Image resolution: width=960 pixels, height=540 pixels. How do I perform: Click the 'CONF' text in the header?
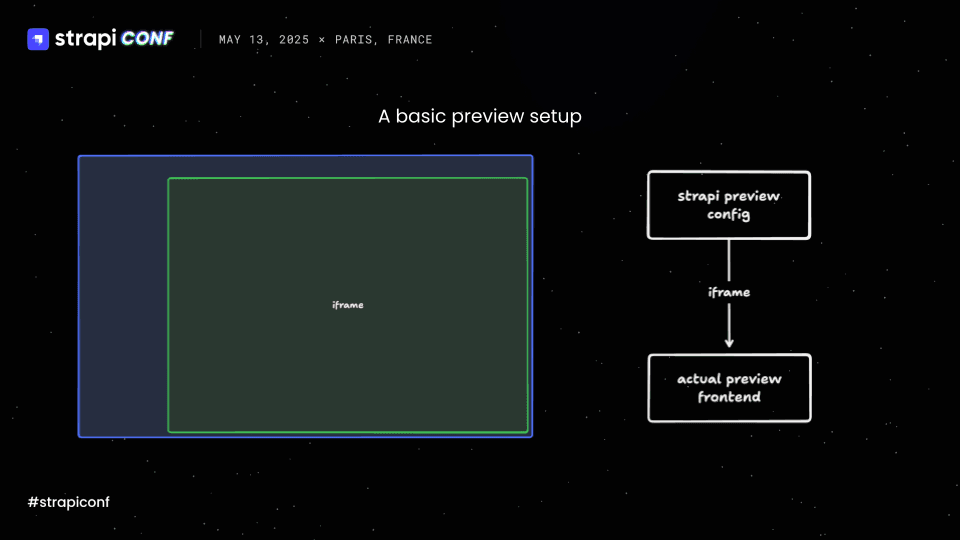(x=147, y=39)
